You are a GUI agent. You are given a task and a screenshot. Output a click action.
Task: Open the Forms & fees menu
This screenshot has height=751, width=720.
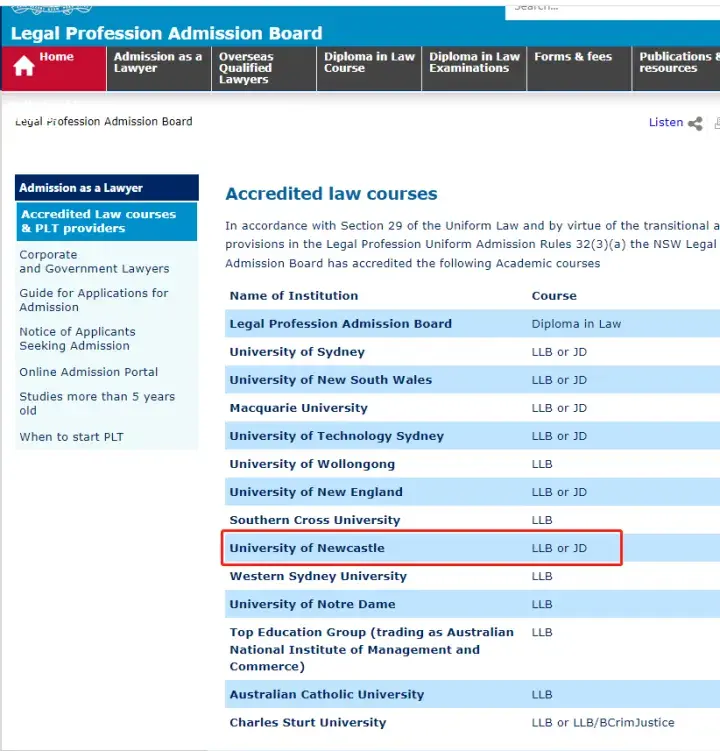pyautogui.click(x=579, y=68)
